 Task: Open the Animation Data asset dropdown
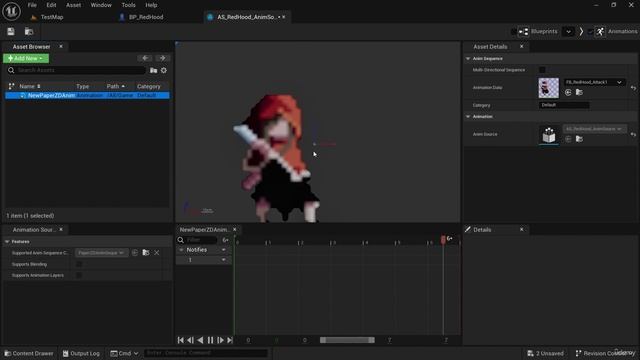pos(594,82)
